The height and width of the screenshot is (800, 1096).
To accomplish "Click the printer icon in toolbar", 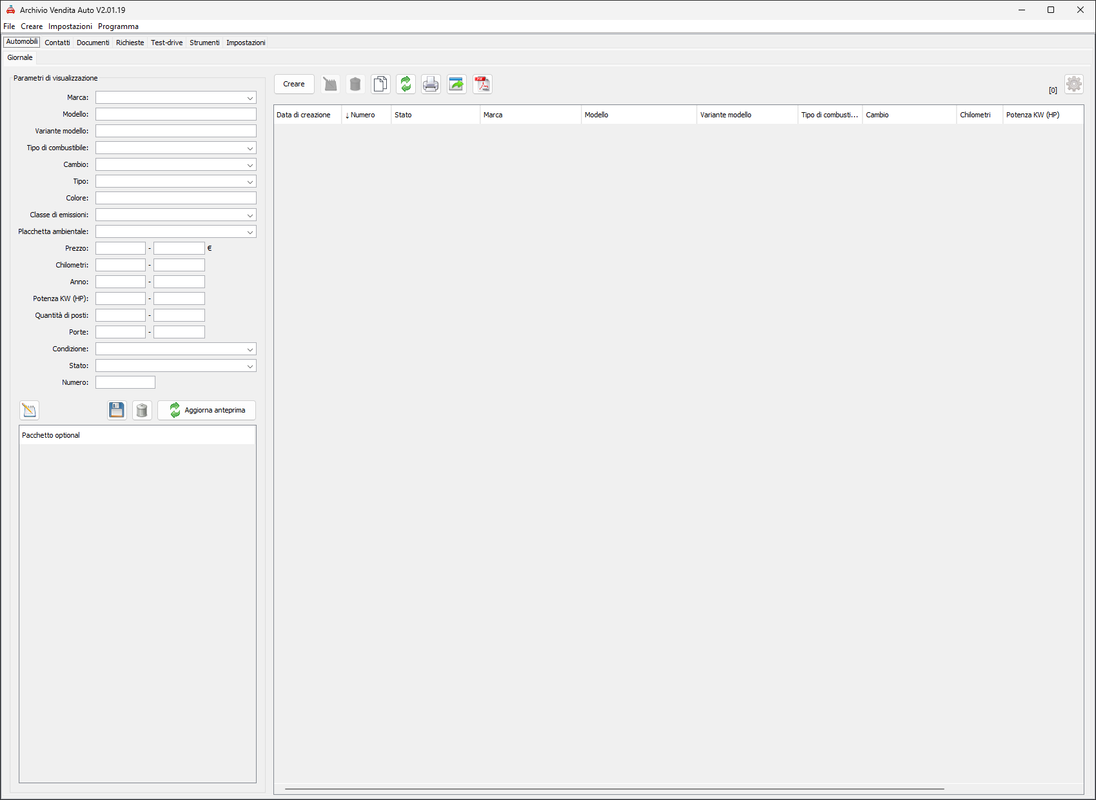I will click(x=431, y=85).
